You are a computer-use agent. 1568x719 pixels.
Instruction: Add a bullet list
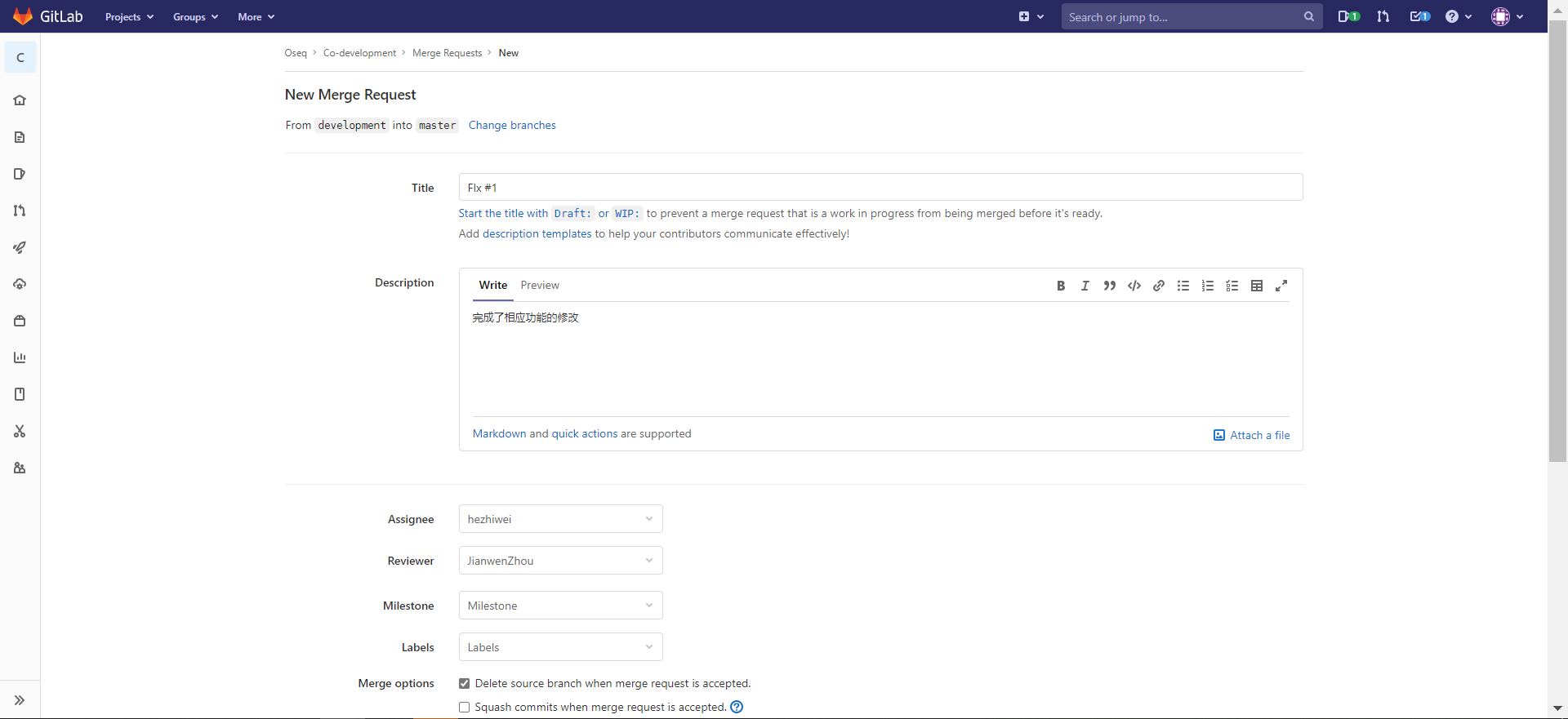tap(1183, 286)
